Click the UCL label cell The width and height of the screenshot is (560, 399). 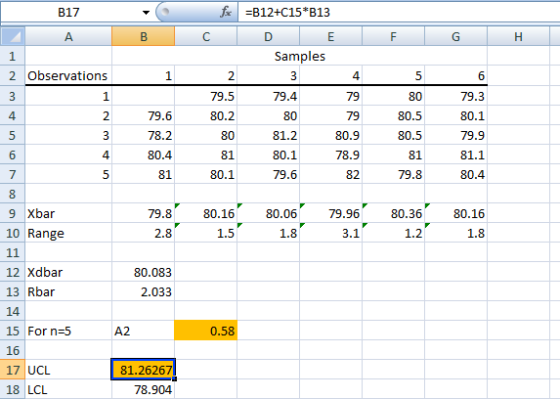point(68,370)
